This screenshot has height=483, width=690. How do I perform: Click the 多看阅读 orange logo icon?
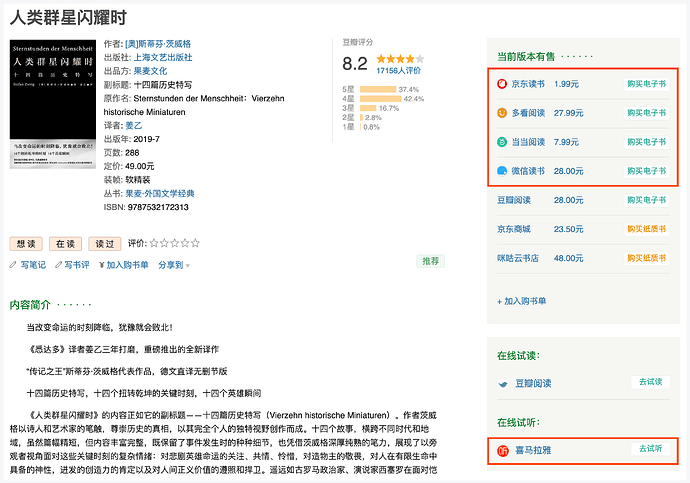pyautogui.click(x=502, y=113)
